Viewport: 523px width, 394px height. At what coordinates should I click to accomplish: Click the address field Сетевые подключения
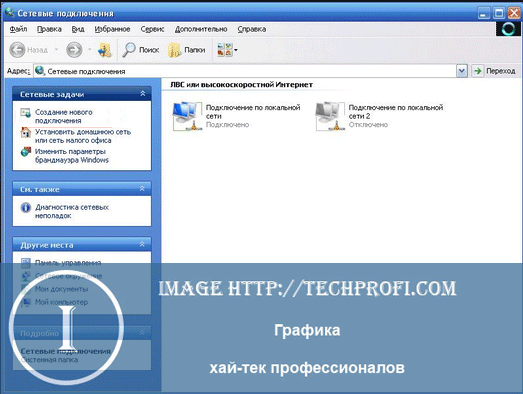tap(245, 71)
